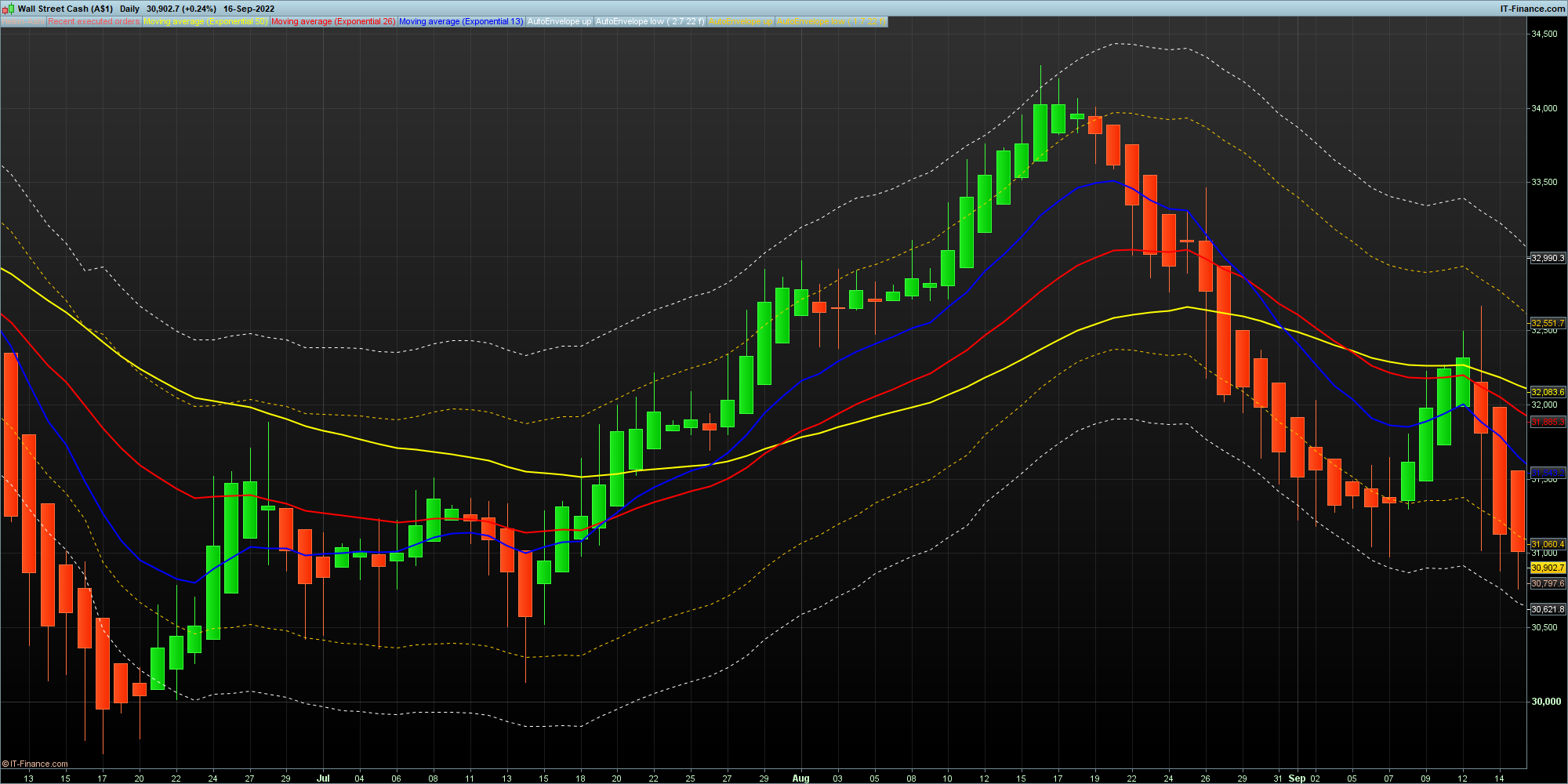Click the red 31,885.3 price axis tag
This screenshot has width=1568, height=784.
click(1548, 422)
